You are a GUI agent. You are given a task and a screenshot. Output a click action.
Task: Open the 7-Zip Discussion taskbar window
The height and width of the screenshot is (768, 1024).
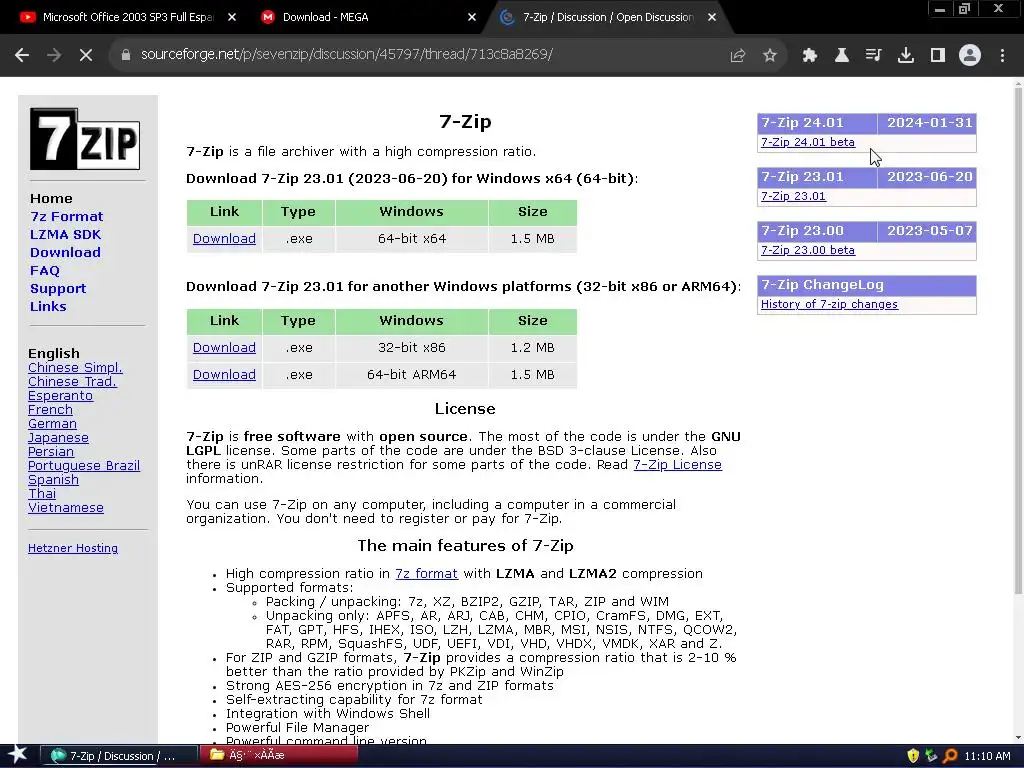point(120,756)
